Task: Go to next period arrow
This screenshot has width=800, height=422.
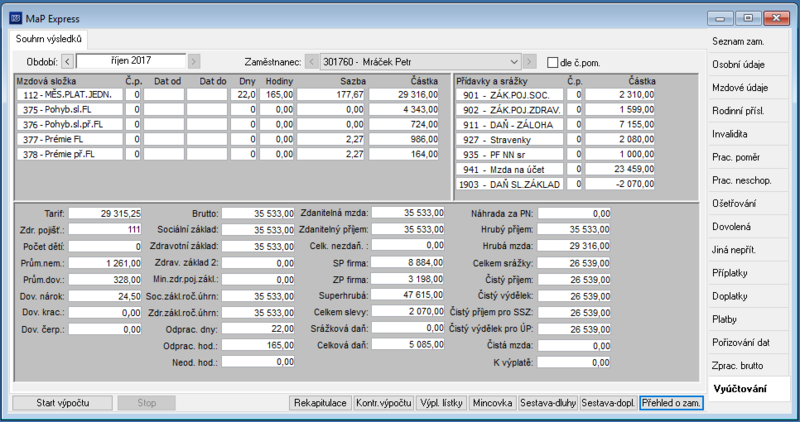Action: (x=194, y=61)
